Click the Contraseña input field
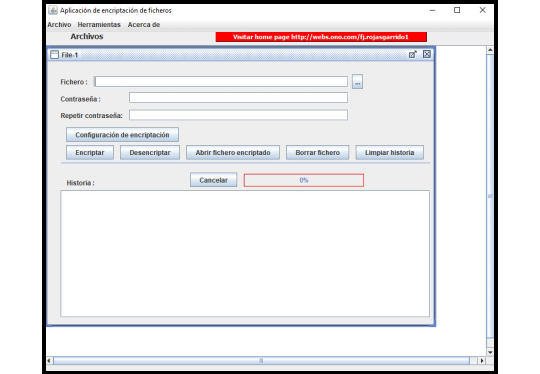Image resolution: width=540 pixels, height=374 pixels. tap(238, 98)
